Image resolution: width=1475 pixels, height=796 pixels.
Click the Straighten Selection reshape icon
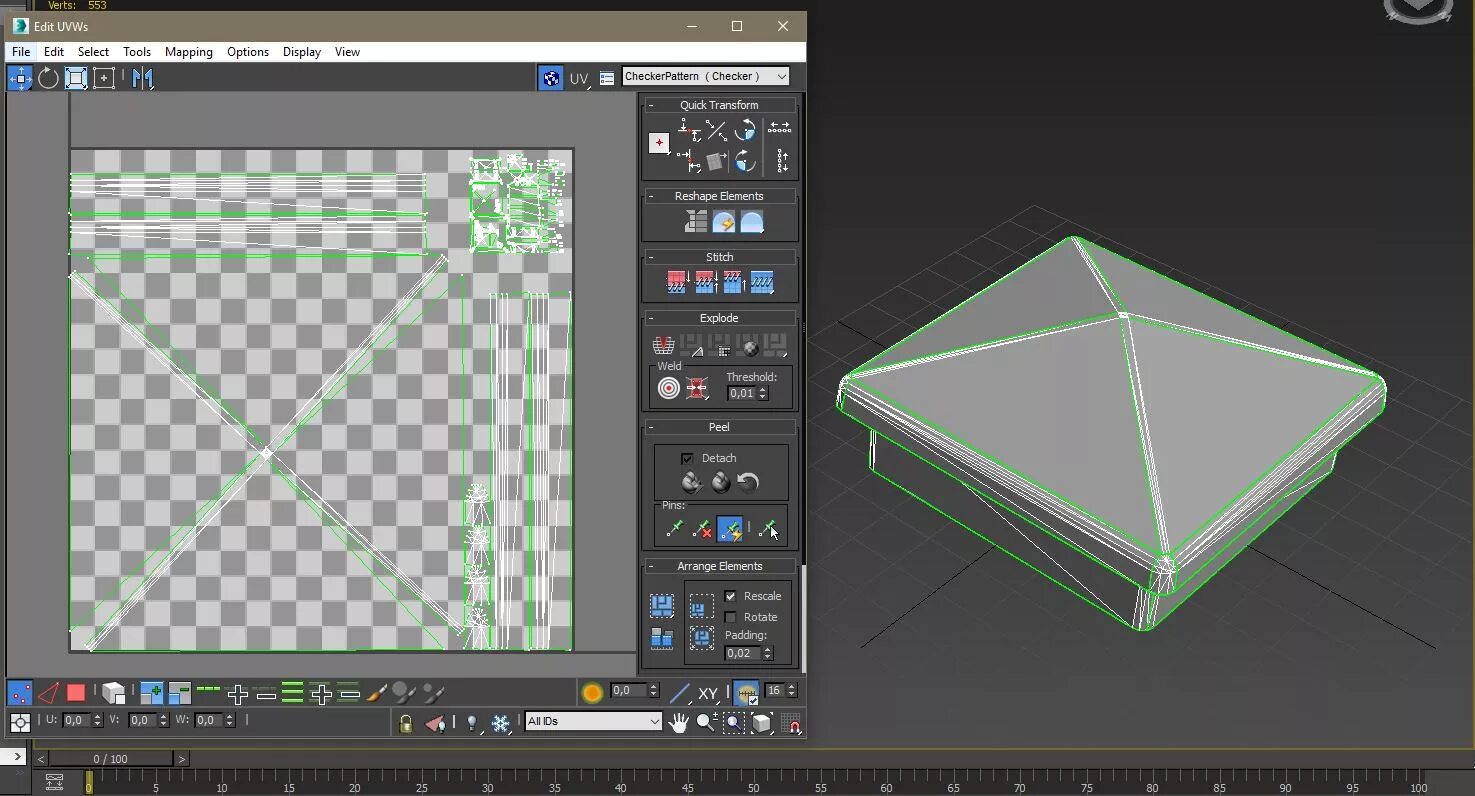coord(696,222)
